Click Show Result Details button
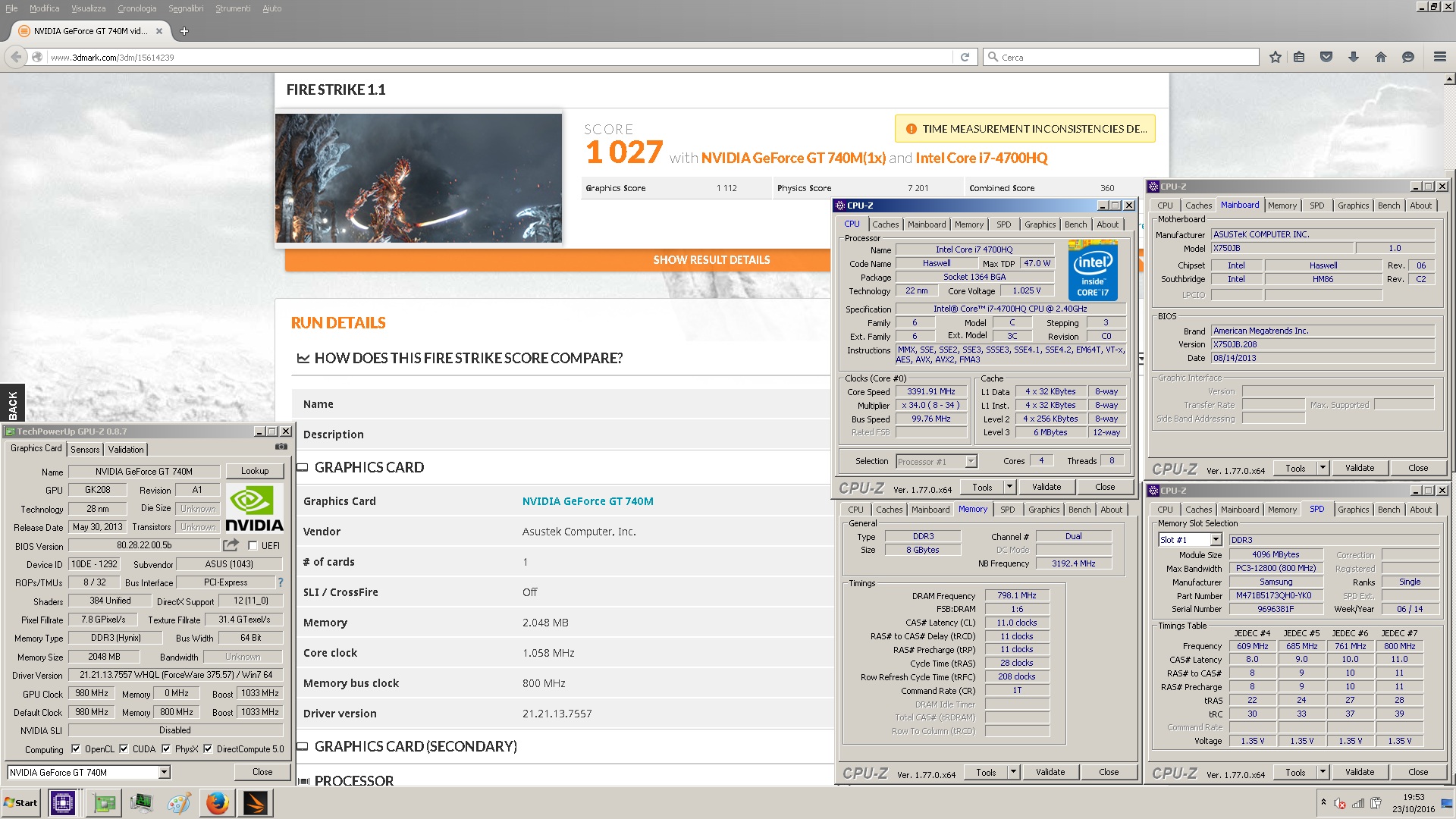Viewport: 1456px width, 819px height. tap(711, 260)
